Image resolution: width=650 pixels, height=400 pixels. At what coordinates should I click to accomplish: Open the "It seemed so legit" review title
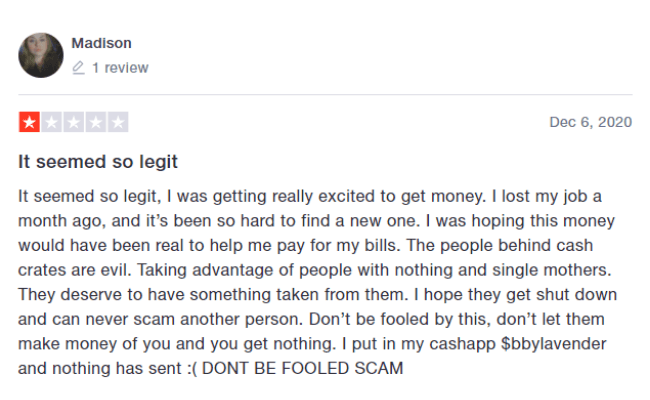[x=98, y=162]
